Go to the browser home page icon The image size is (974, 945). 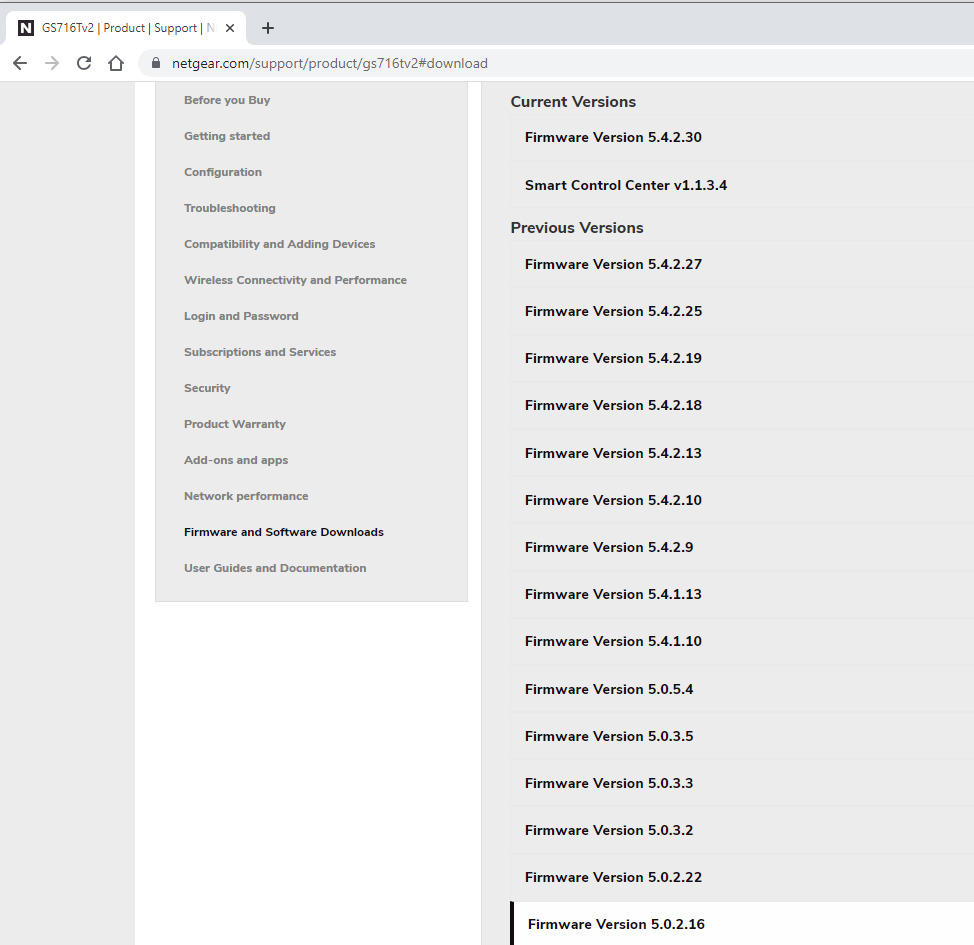116,63
